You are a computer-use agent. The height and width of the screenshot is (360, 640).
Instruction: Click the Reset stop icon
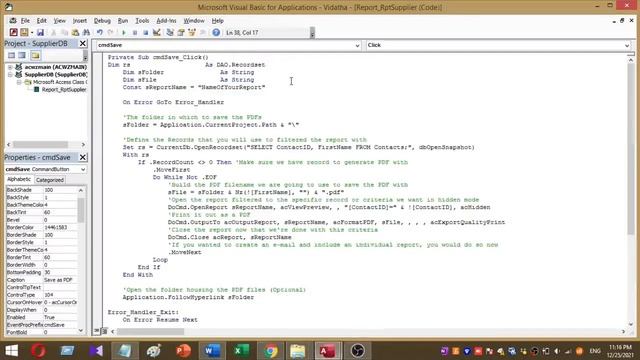(145, 32)
